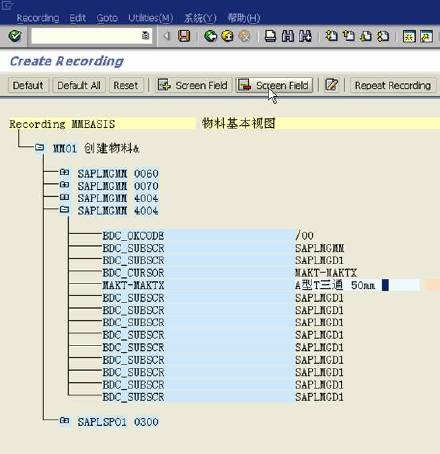
Task: Click the Last Page icon
Action: click(x=383, y=36)
